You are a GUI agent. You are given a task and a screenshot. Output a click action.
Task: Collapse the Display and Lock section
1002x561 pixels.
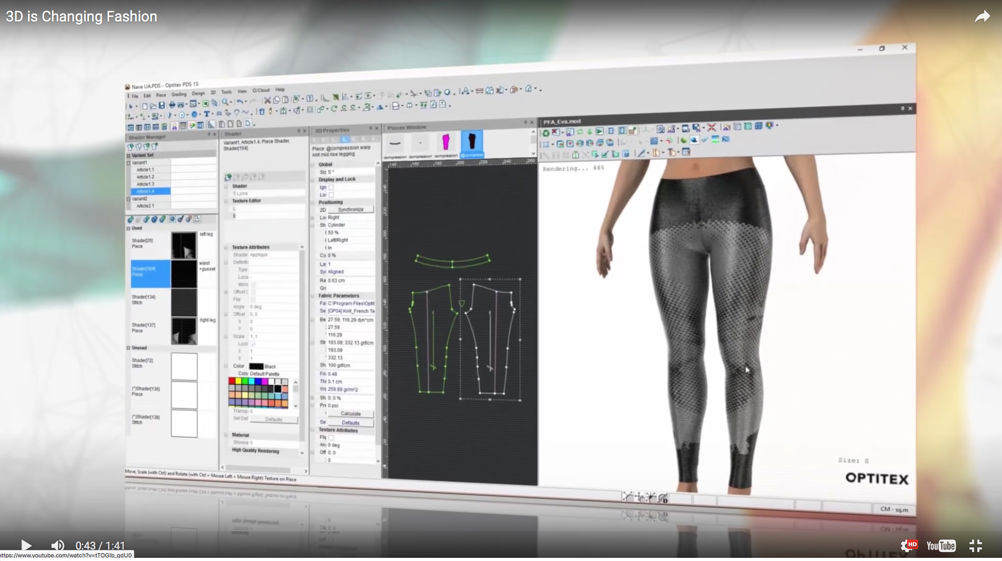coord(314,180)
